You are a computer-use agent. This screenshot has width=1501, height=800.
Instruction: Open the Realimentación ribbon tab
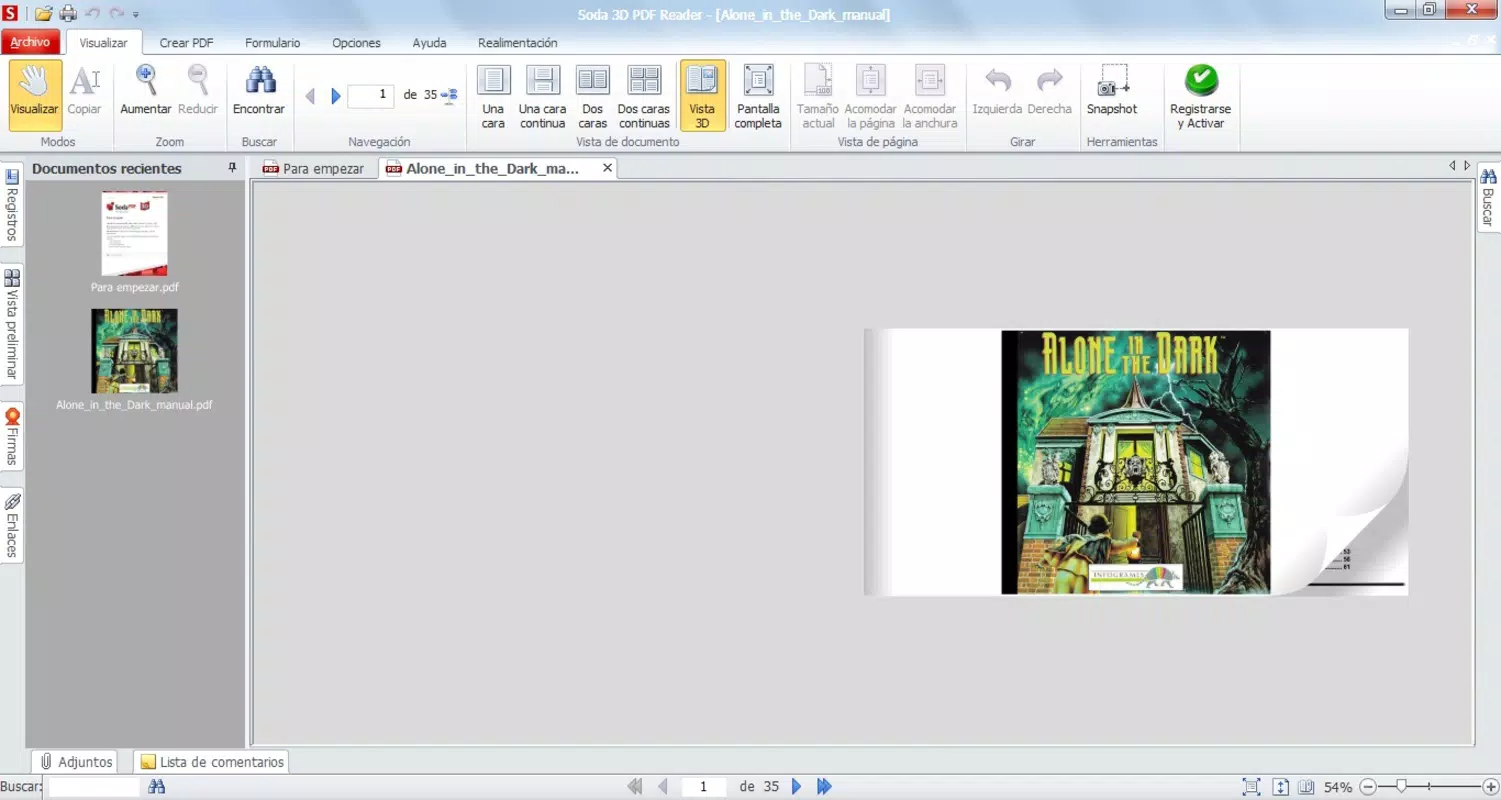pyautogui.click(x=517, y=43)
